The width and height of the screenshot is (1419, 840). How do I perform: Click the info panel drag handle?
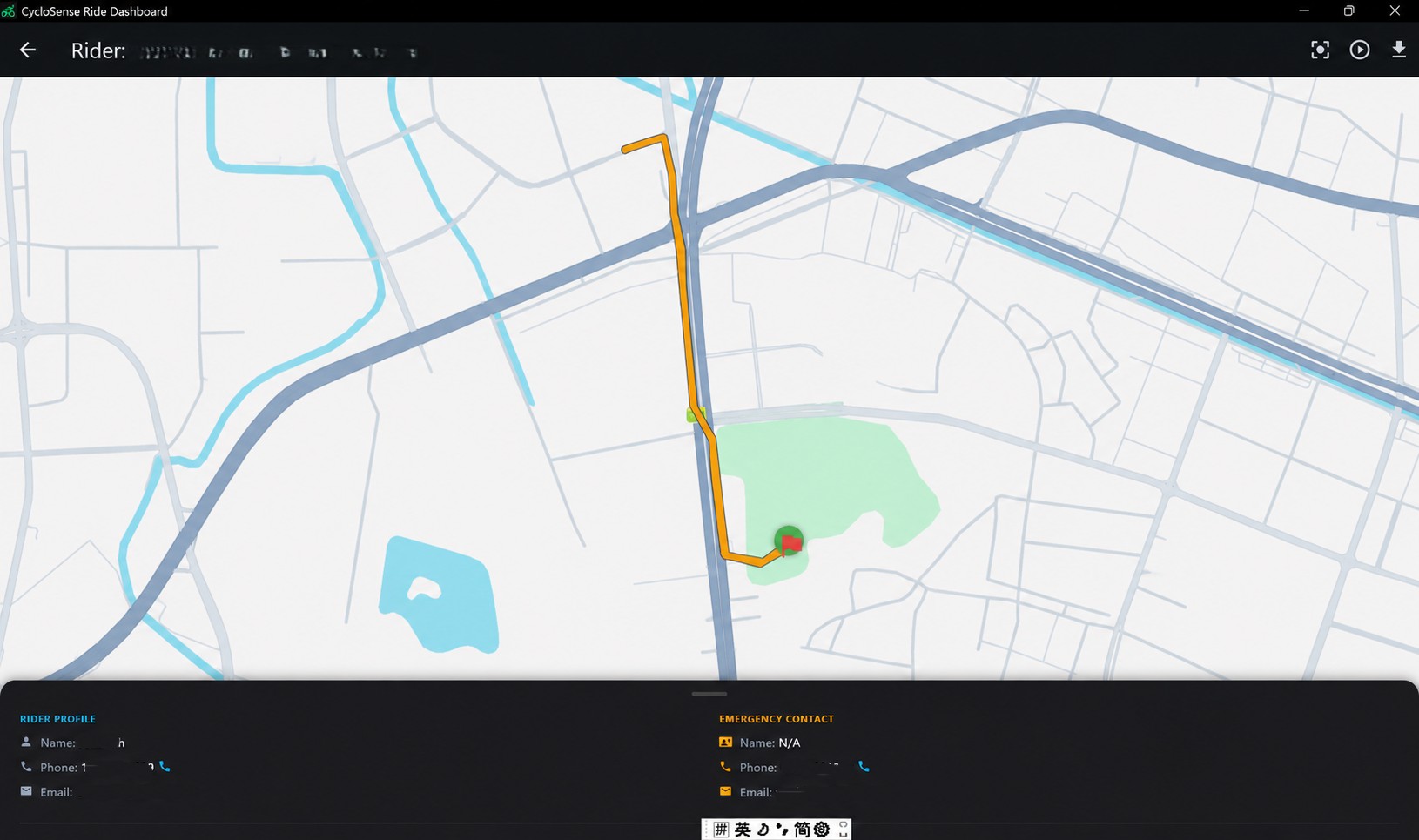pyautogui.click(x=709, y=694)
